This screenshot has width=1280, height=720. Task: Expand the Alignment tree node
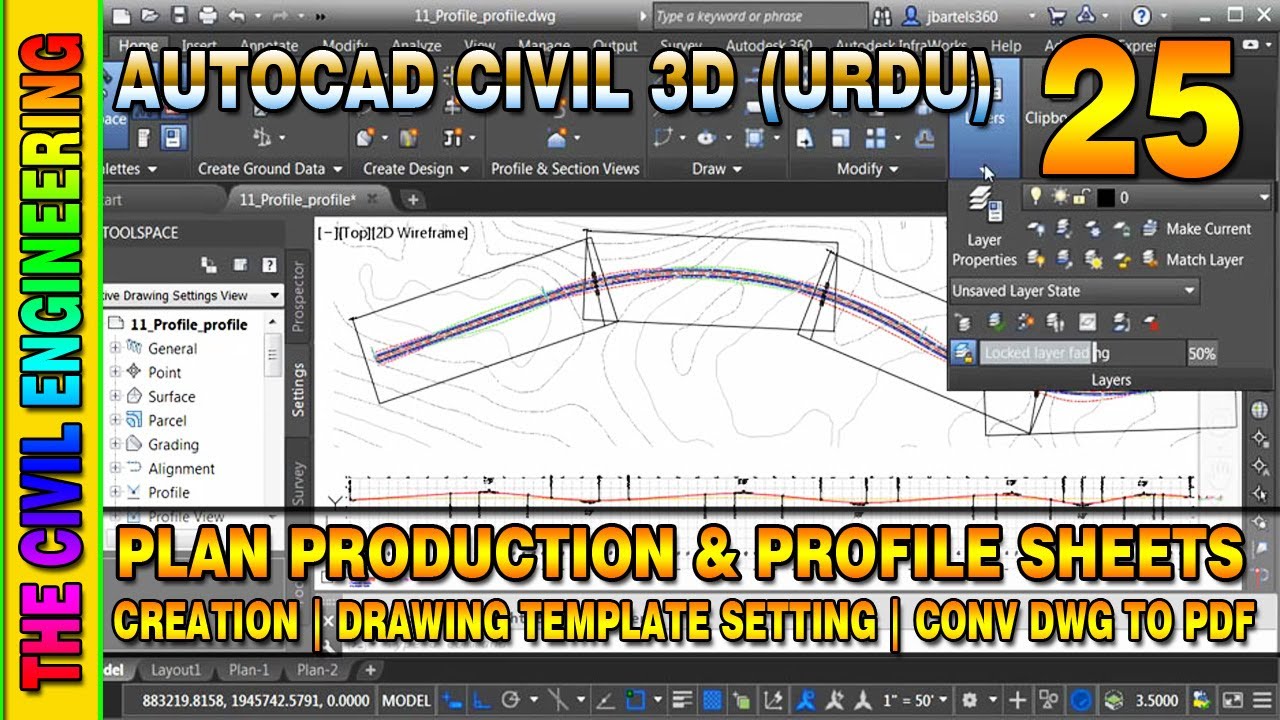(x=115, y=468)
